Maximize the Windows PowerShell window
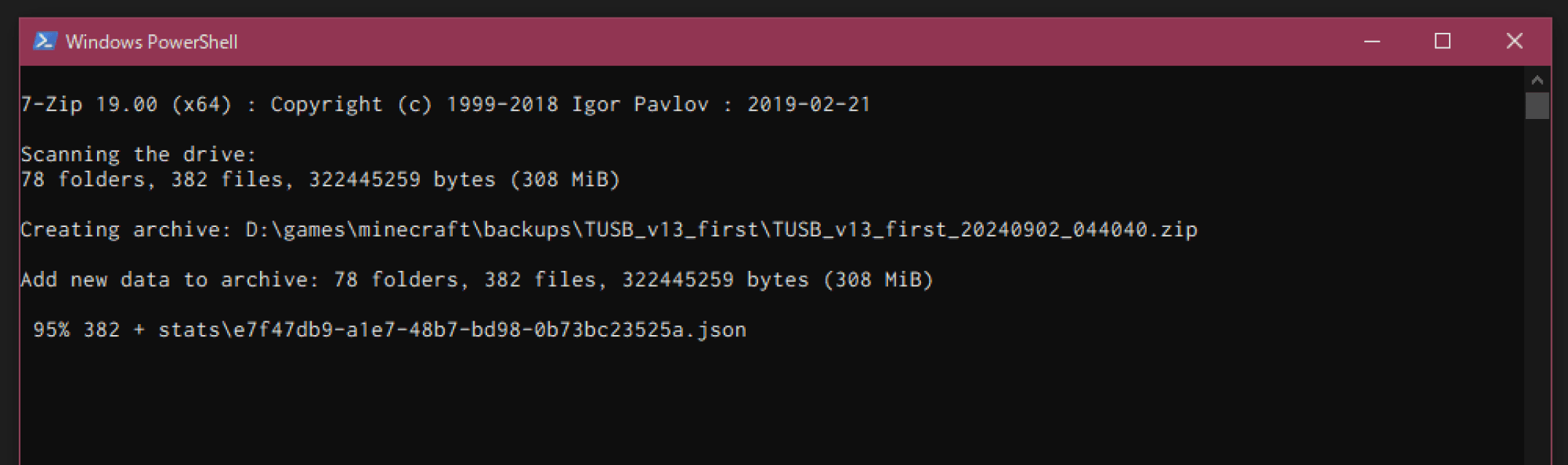Image resolution: width=1568 pixels, height=465 pixels. (1442, 42)
